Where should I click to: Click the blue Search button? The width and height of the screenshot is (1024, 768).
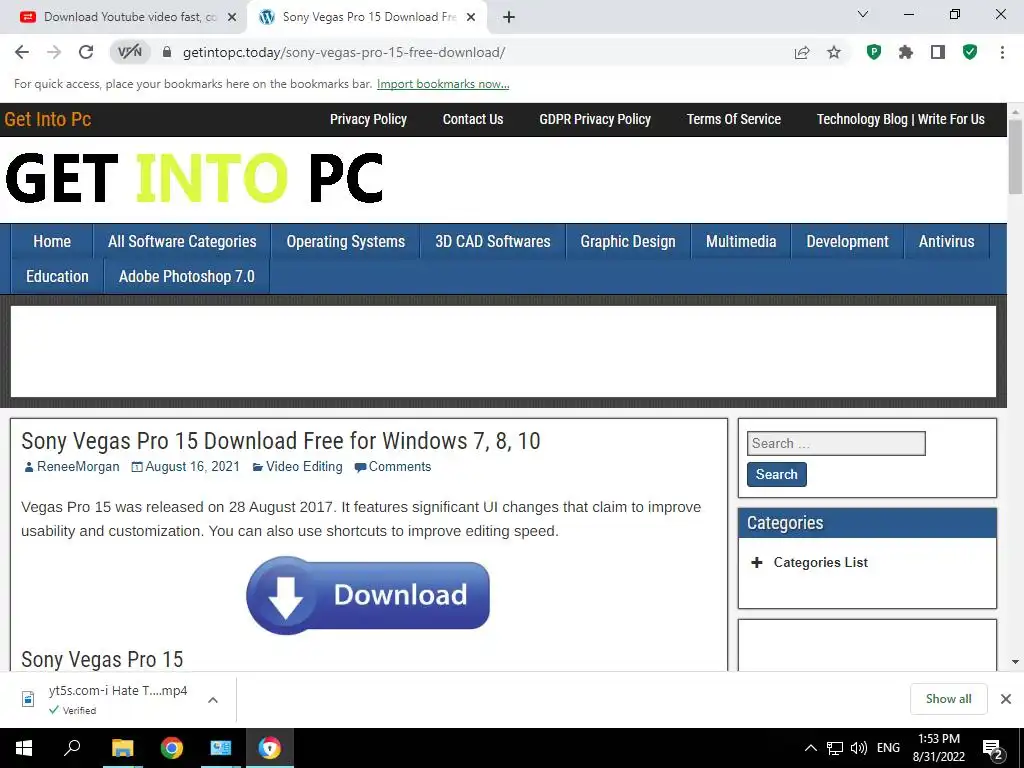(x=776, y=475)
